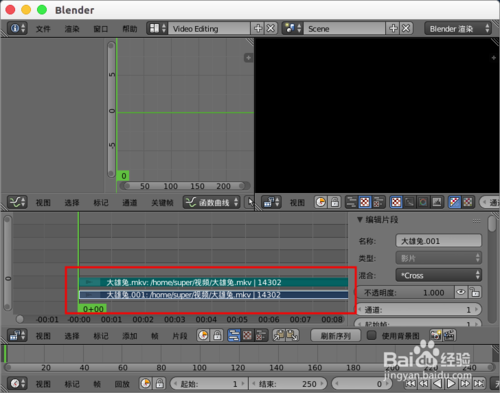Click 不透明度 opacity slider
This screenshot has width=500, height=393.
(405, 292)
